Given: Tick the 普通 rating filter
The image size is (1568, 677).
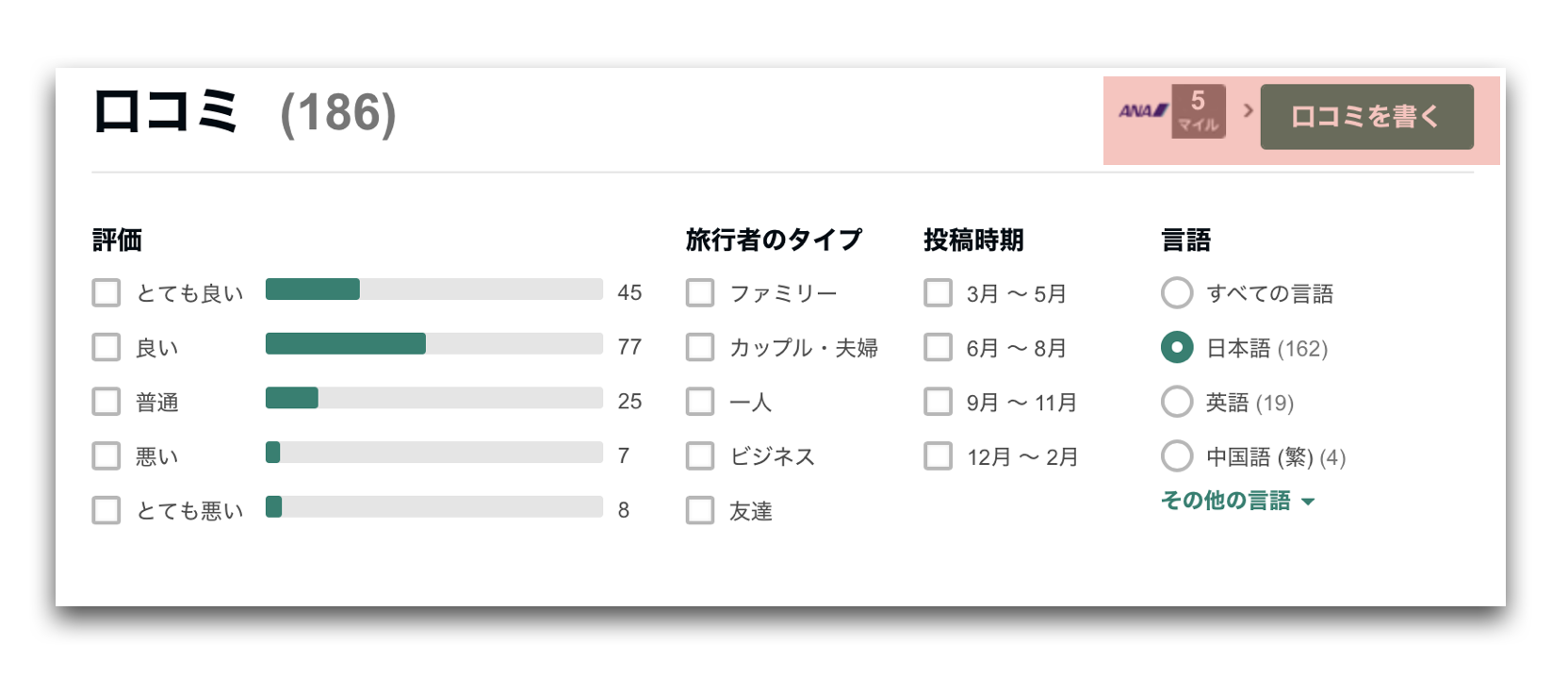Looking at the screenshot, I should tap(106, 402).
